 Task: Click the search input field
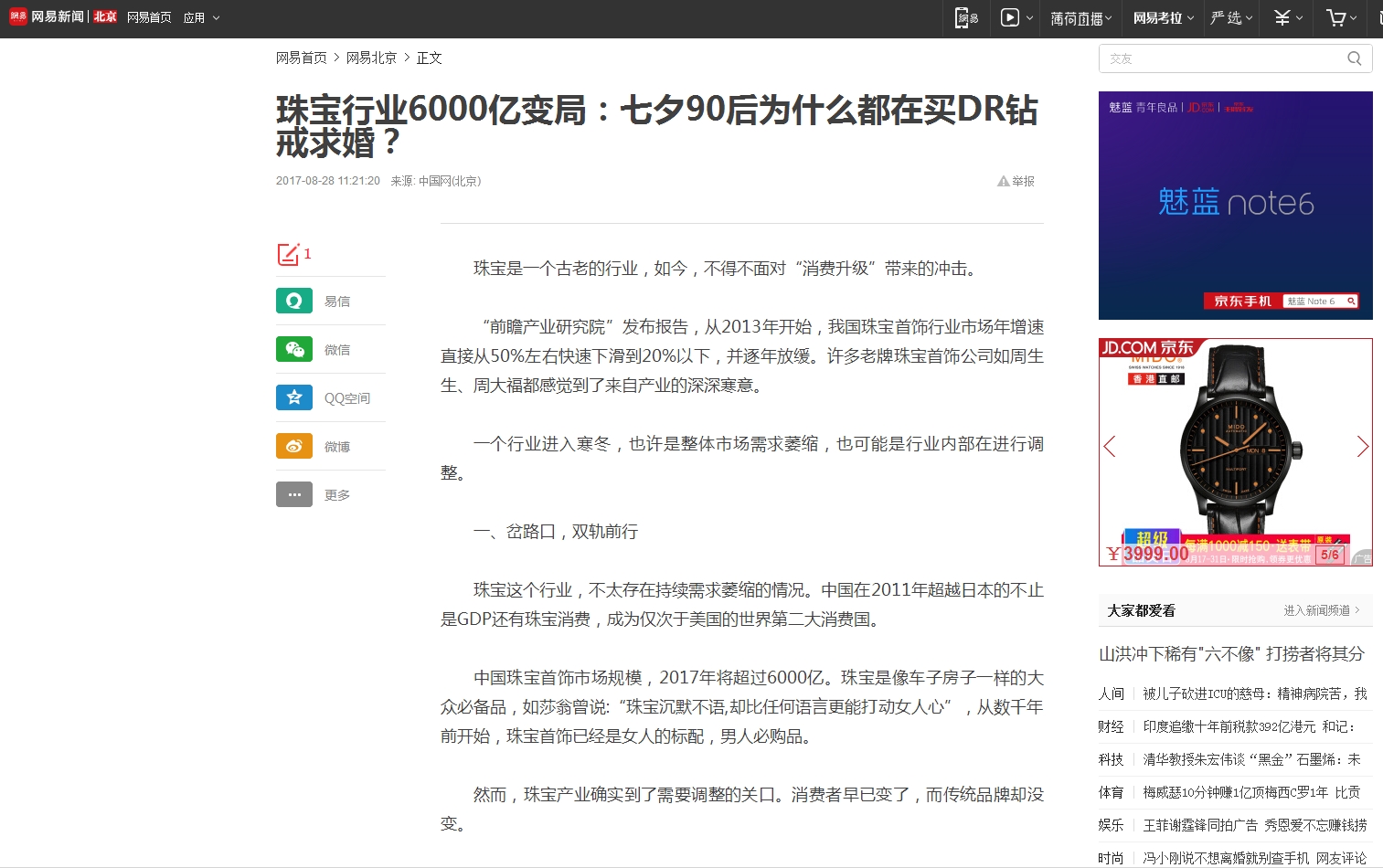[1220, 58]
